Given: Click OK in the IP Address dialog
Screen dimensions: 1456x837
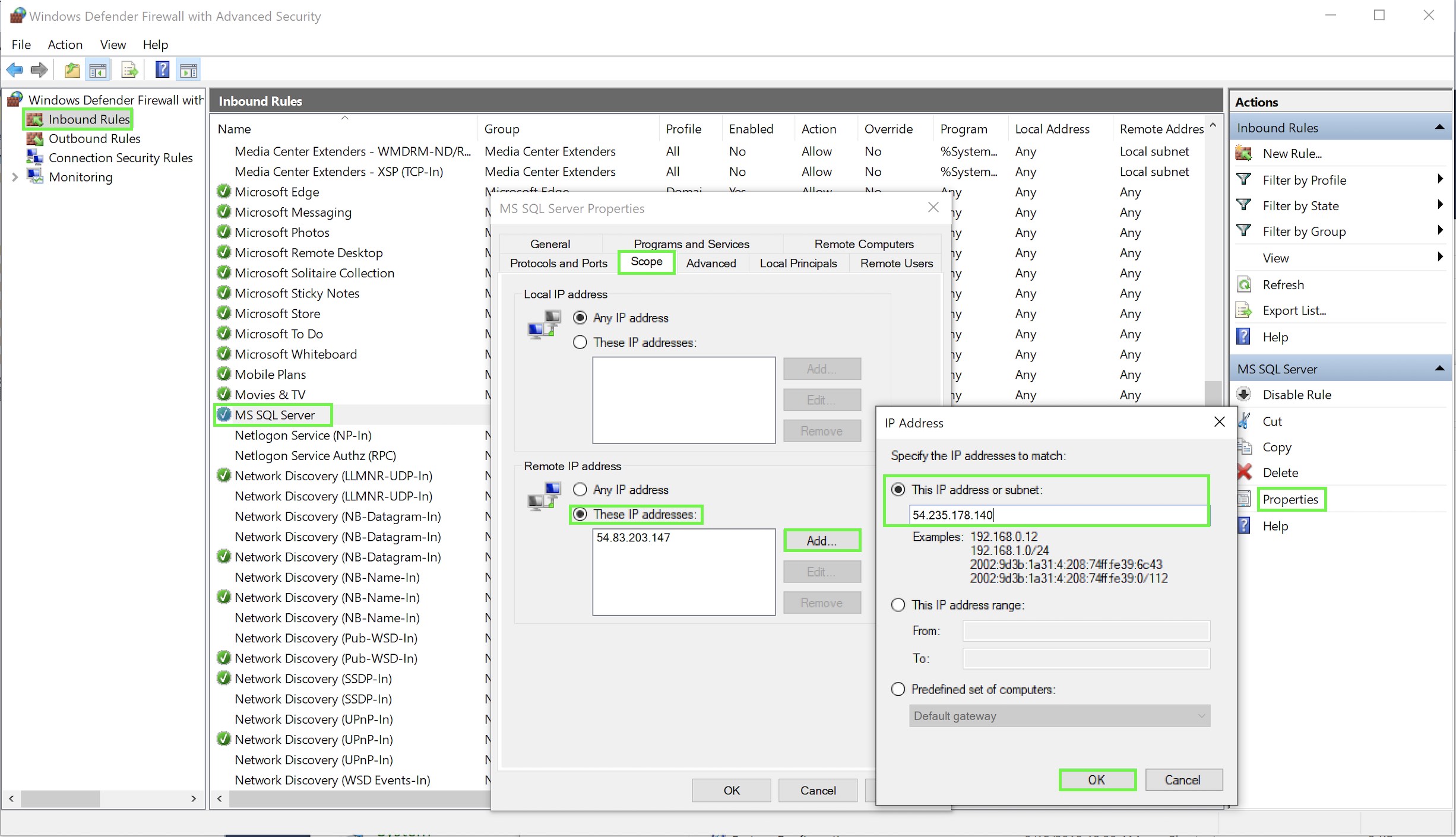Looking at the screenshot, I should pyautogui.click(x=1097, y=779).
